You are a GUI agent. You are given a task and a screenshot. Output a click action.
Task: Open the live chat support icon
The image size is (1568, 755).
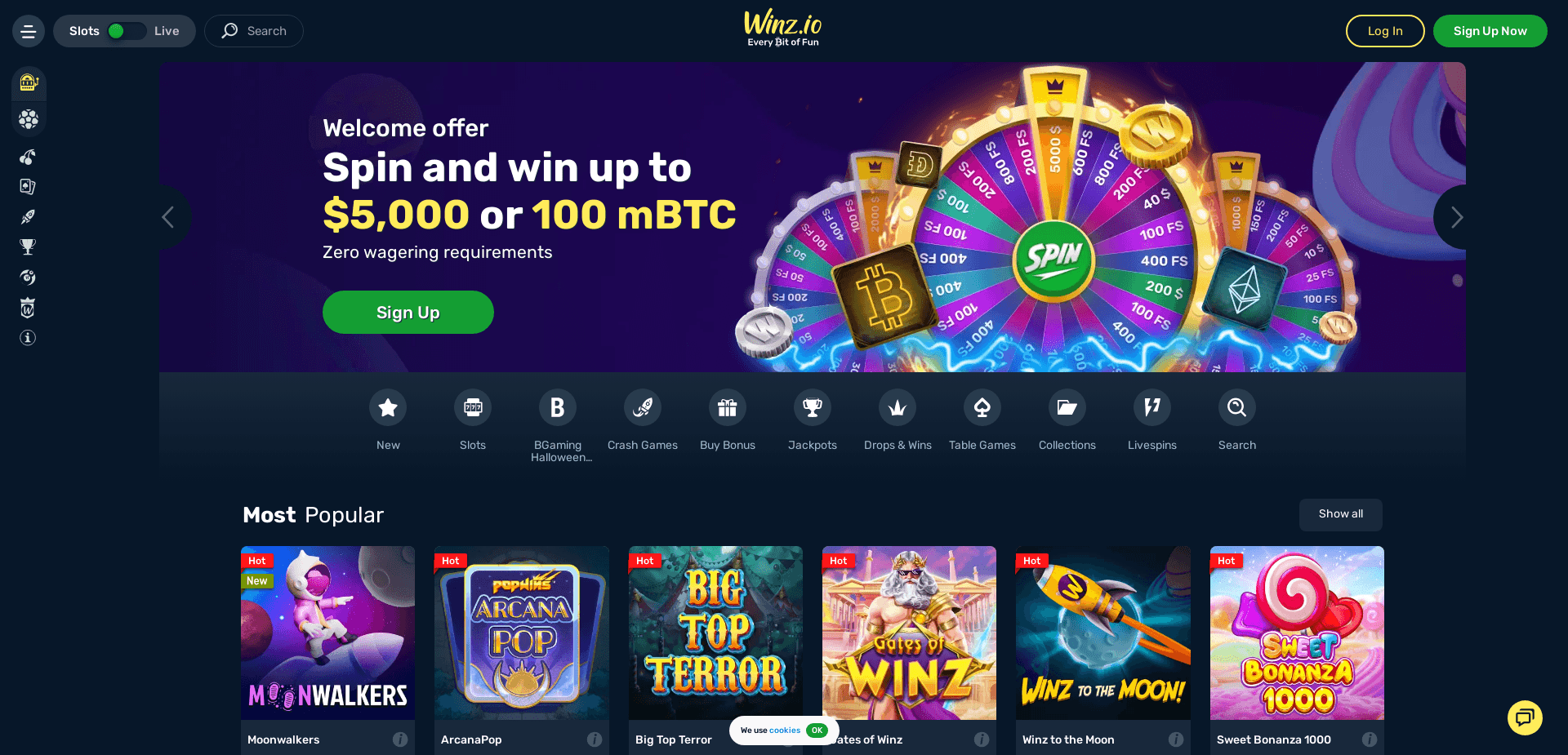(1525, 717)
